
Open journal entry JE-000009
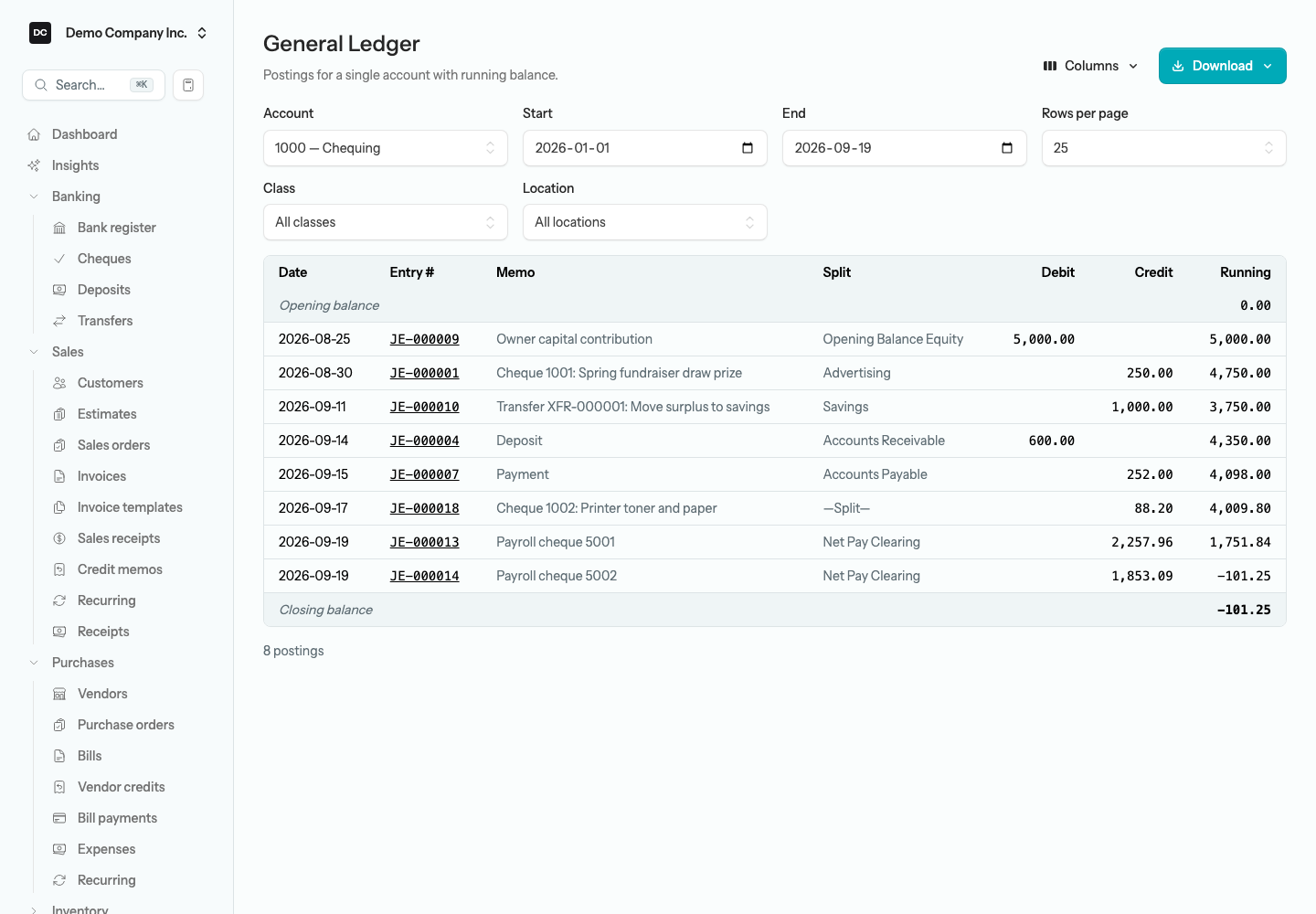[x=425, y=339]
